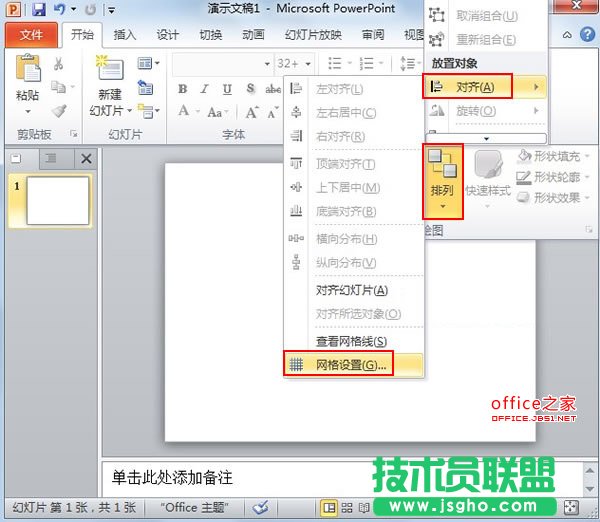Open the Font Color dropdown arrow
Viewport: 600px width, 522px height.
[198, 111]
